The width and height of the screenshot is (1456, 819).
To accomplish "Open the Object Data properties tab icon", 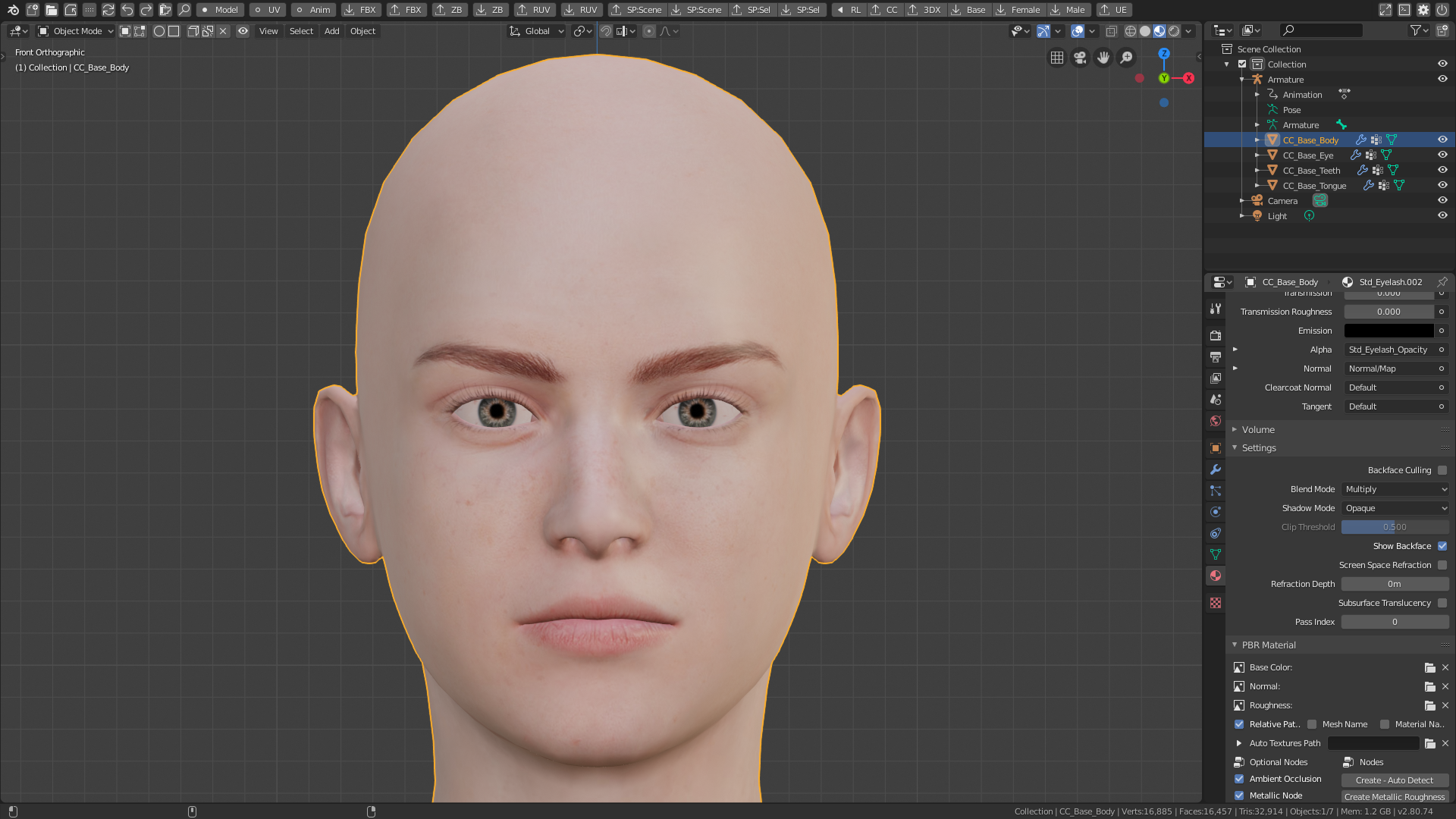I will pyautogui.click(x=1216, y=554).
